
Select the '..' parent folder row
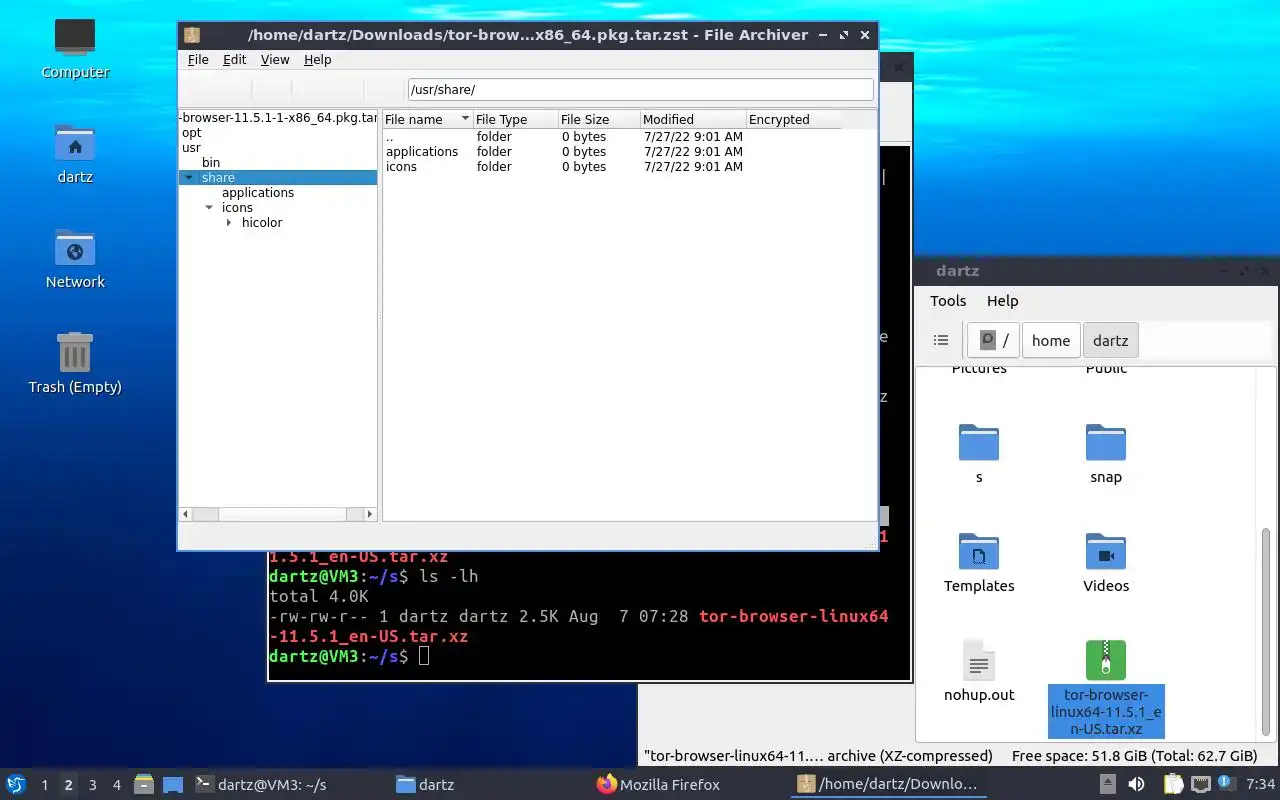(611, 137)
